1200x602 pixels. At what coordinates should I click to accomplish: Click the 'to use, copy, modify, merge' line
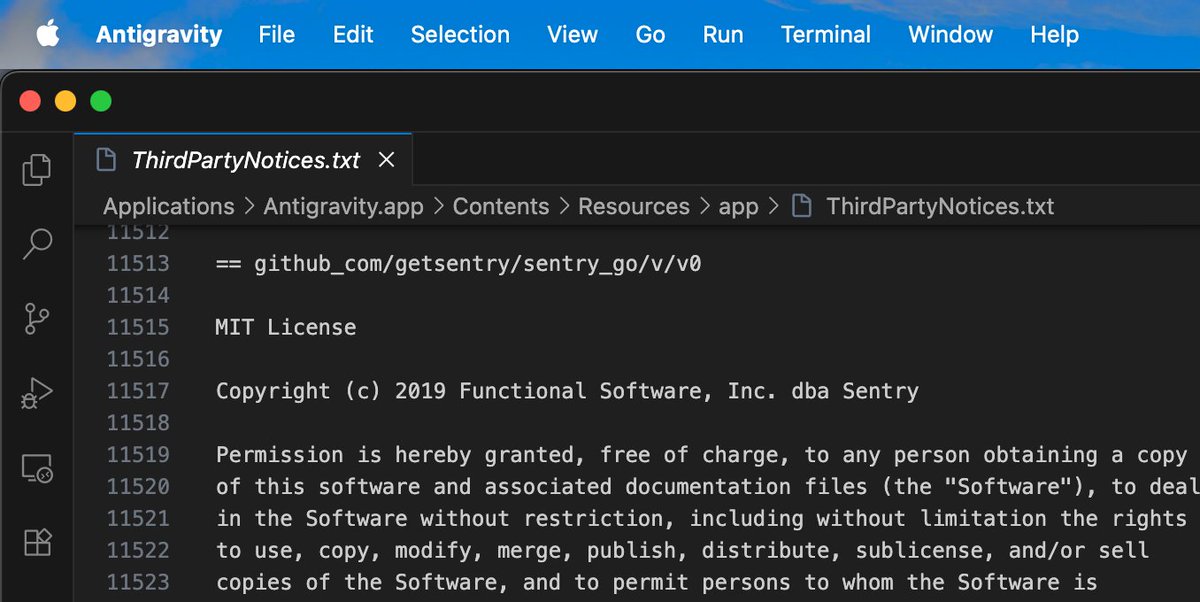pos(682,550)
